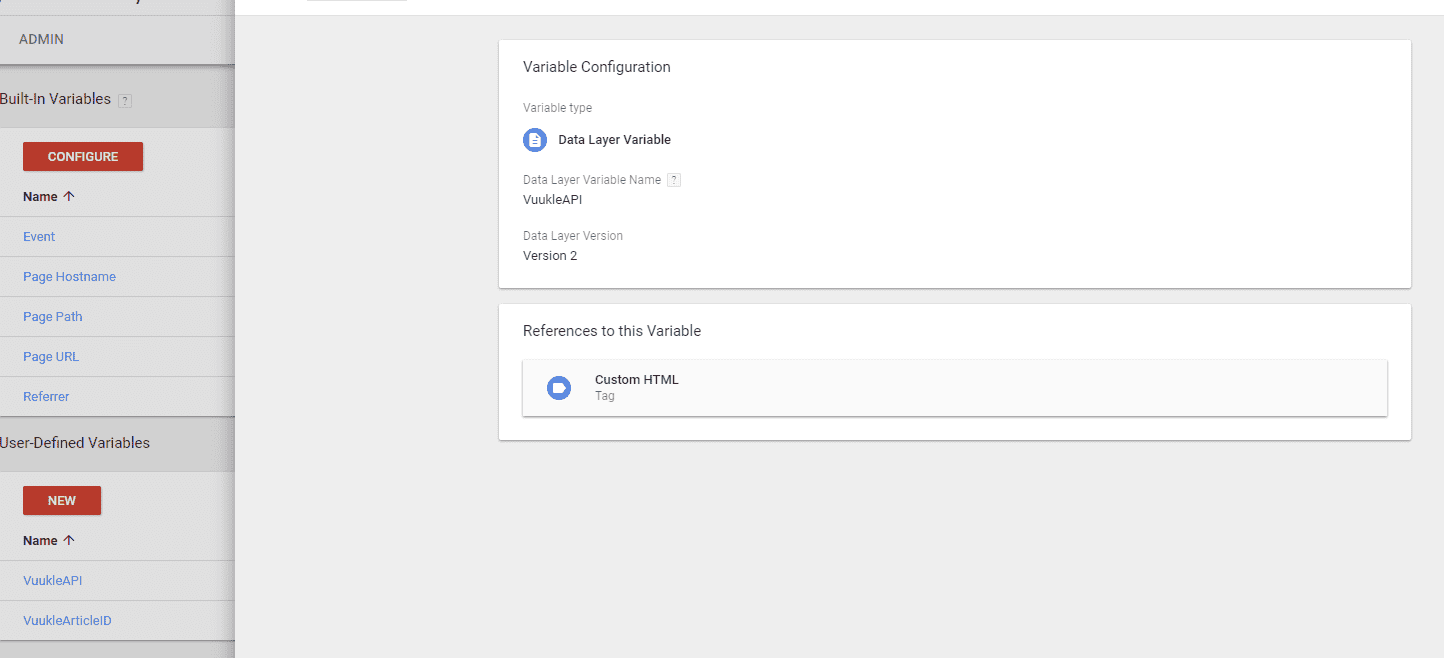The height and width of the screenshot is (658, 1444).
Task: Open the Custom HTML tag reference row
Action: (954, 388)
